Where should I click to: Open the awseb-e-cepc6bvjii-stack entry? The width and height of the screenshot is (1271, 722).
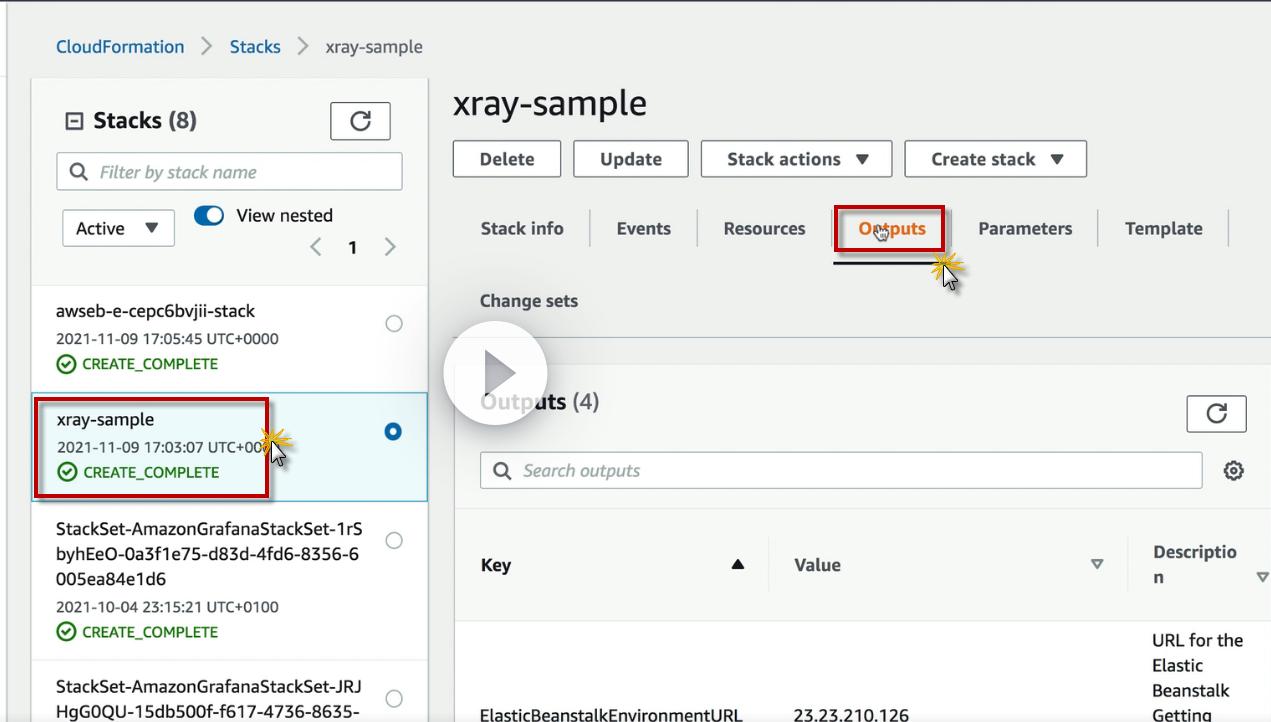click(155, 311)
